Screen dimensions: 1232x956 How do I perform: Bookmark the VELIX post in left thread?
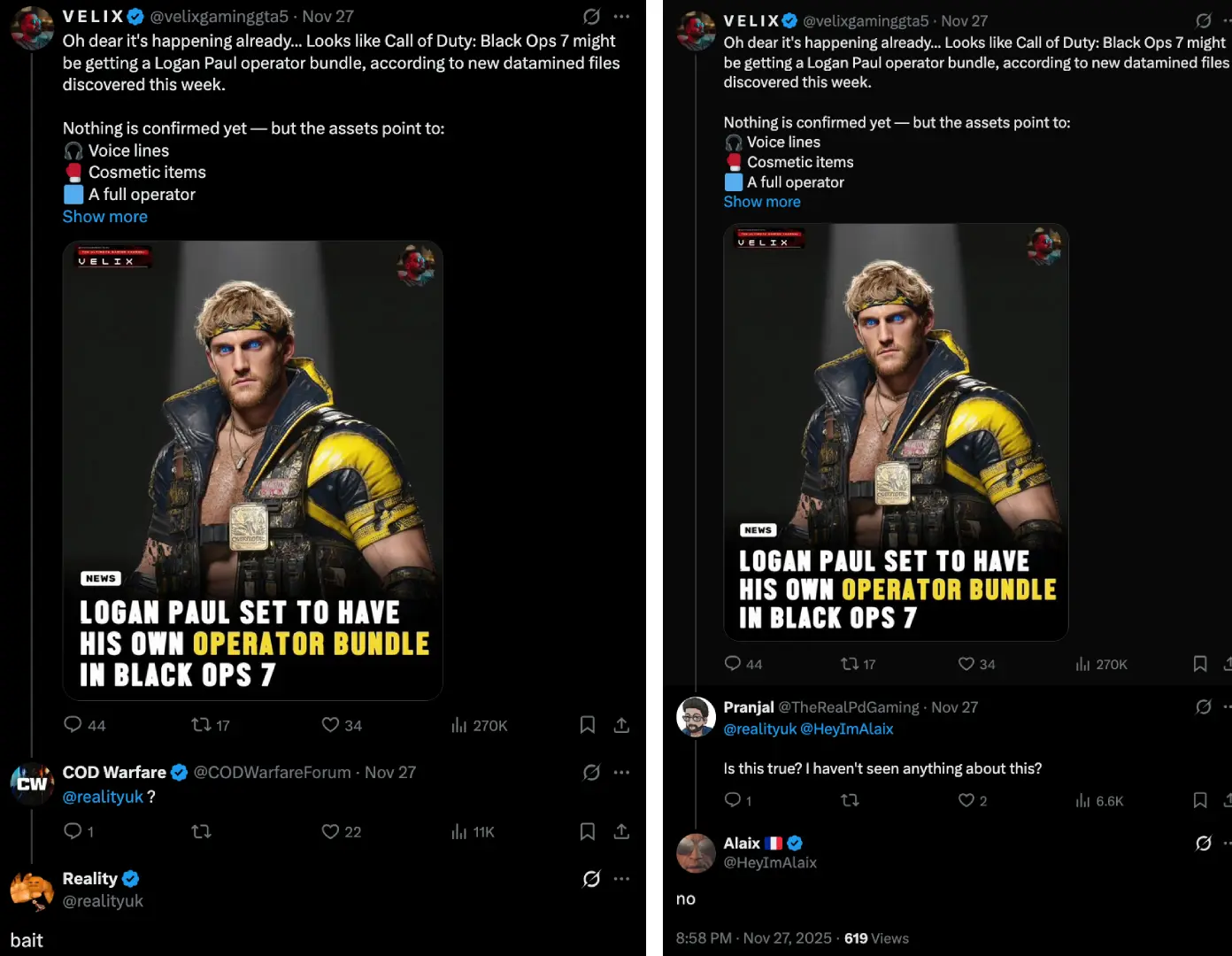587,725
